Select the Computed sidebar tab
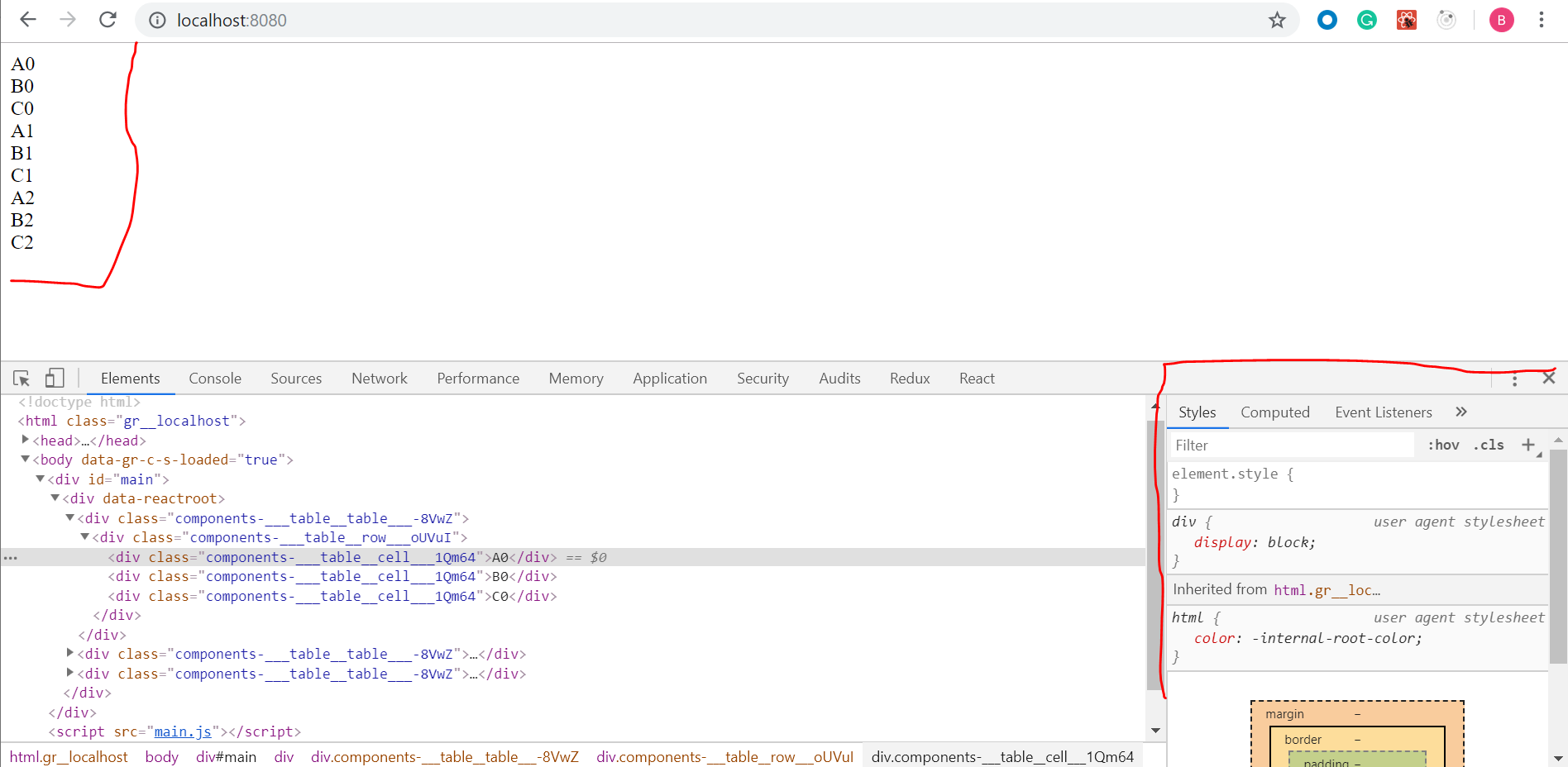This screenshot has width=1568, height=767. point(1275,412)
